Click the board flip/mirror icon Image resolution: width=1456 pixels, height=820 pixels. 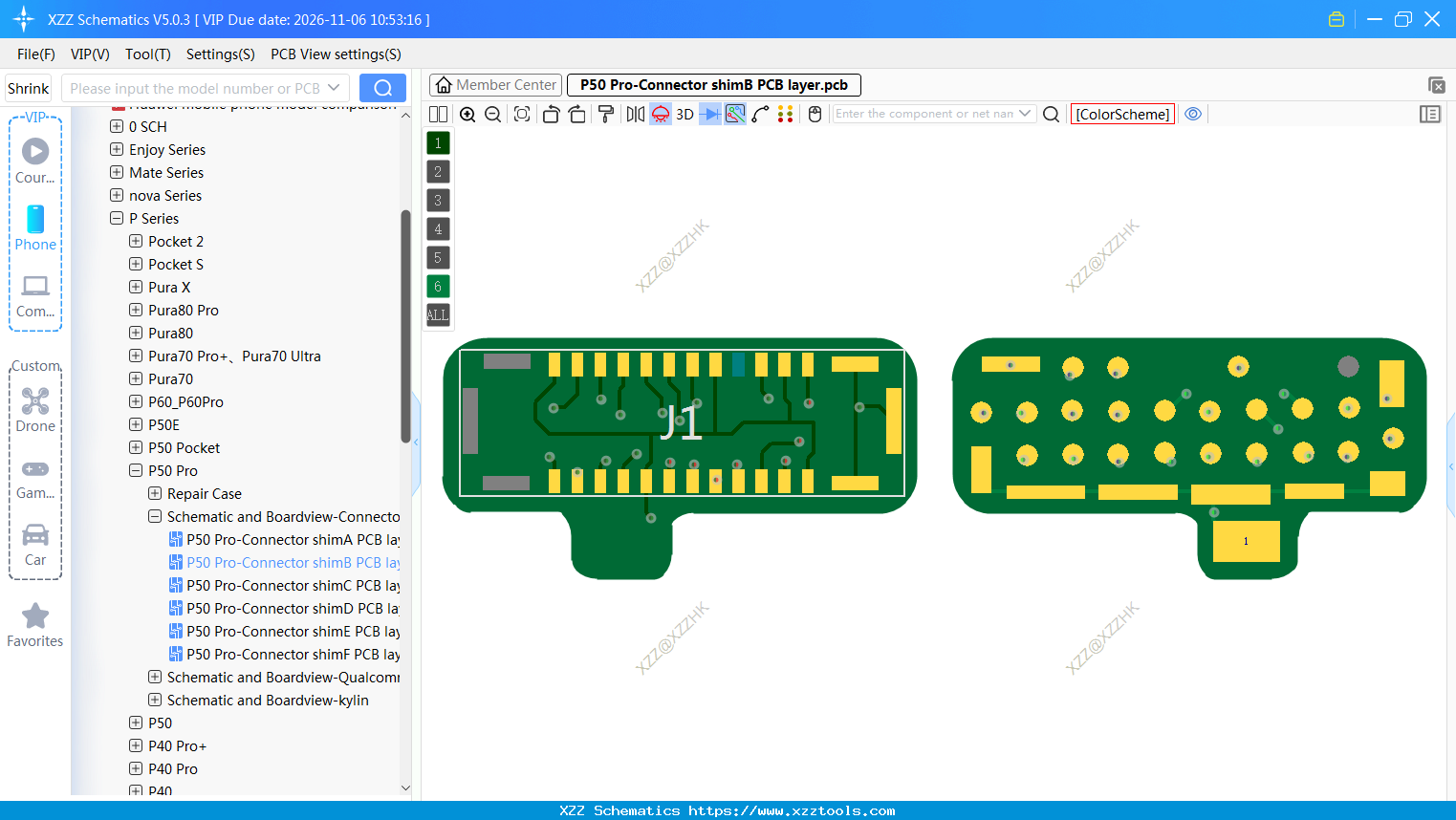tap(634, 114)
